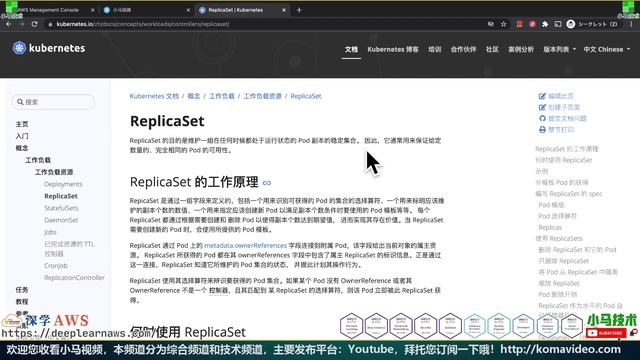
Task: Click the create-child-page pencil icon
Action: (x=542, y=107)
